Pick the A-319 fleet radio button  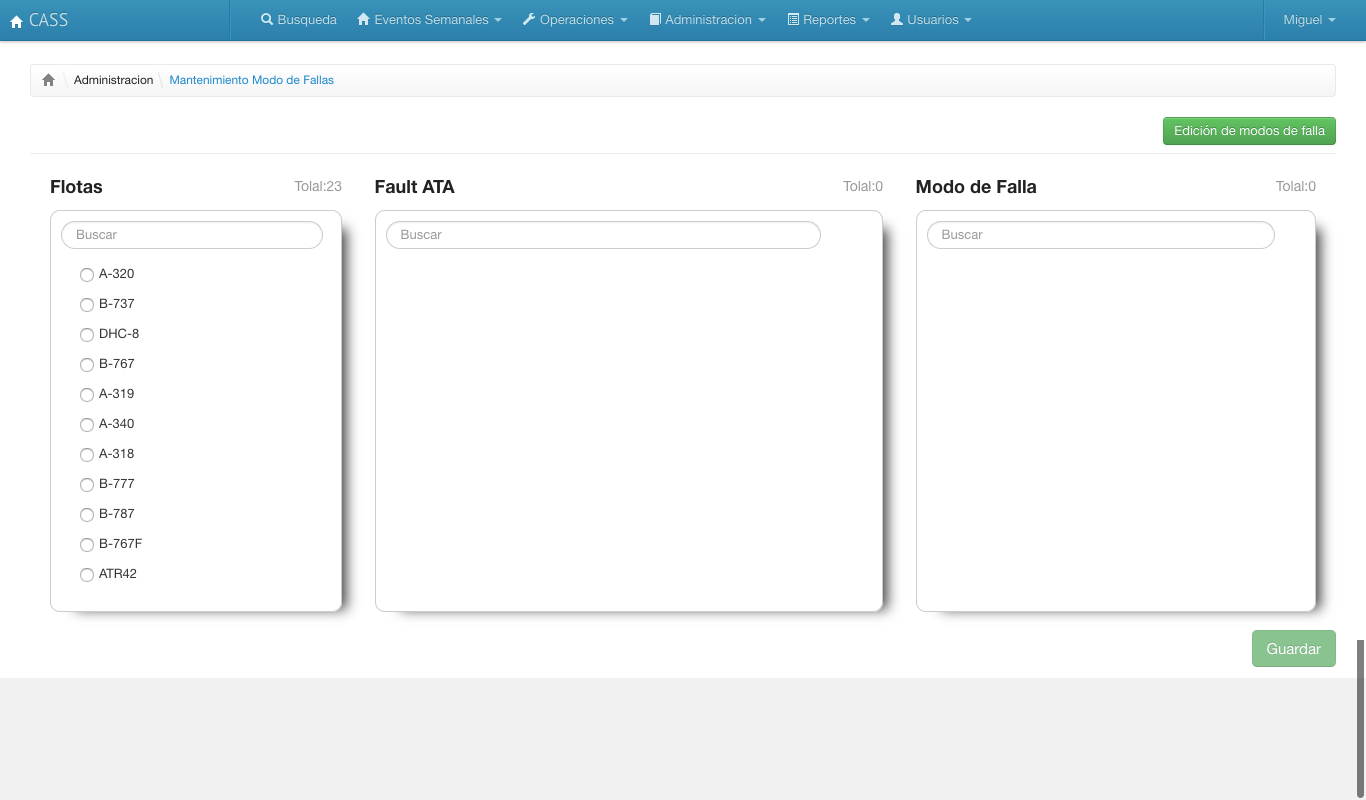click(x=87, y=395)
